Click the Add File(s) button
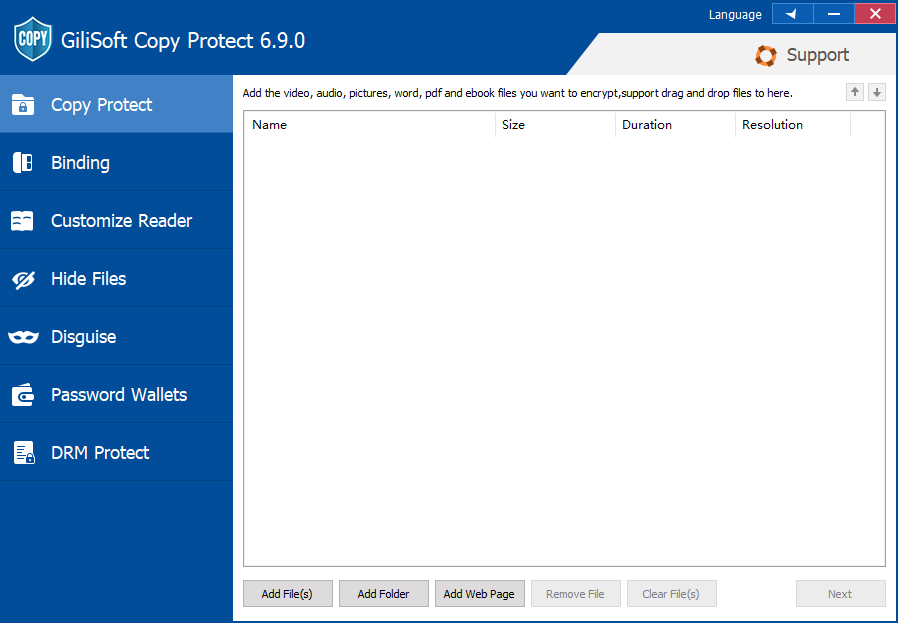898x623 pixels. pos(287,594)
